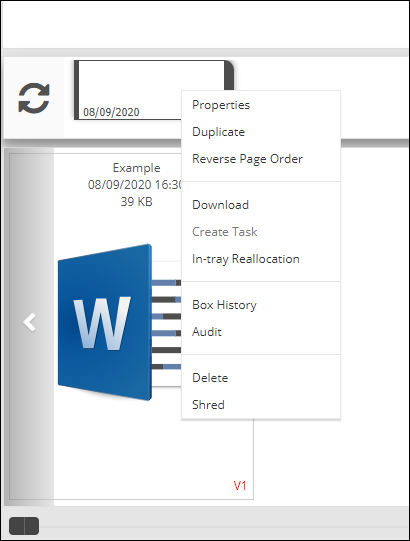The height and width of the screenshot is (541, 410).
Task: Select the Word document icon preview
Action: [119, 322]
